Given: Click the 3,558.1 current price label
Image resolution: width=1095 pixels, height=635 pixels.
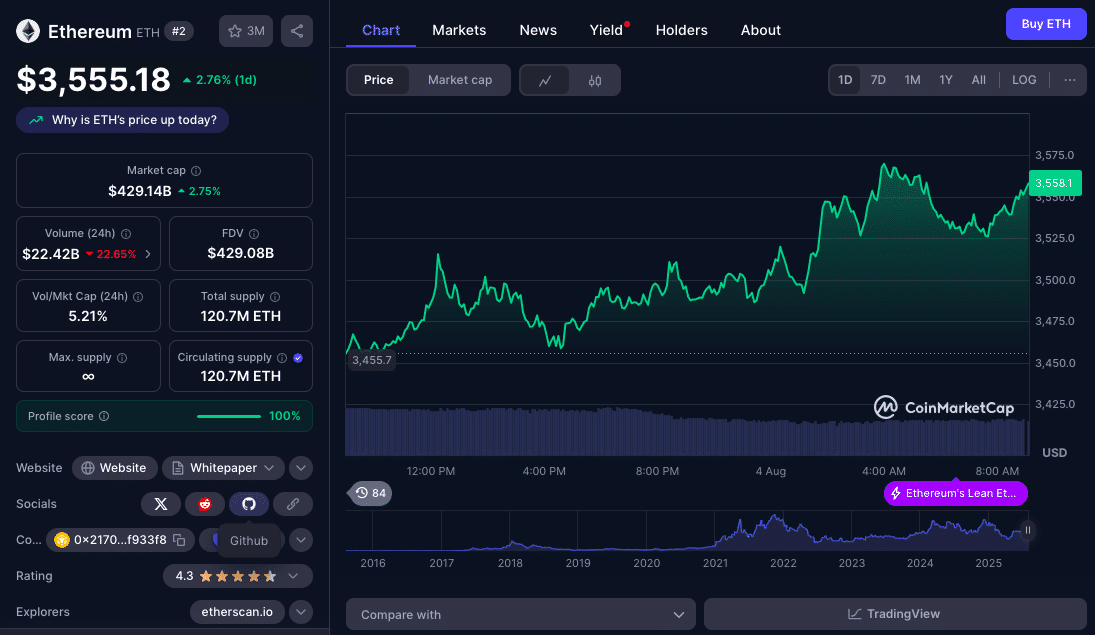Looking at the screenshot, I should tap(1054, 183).
